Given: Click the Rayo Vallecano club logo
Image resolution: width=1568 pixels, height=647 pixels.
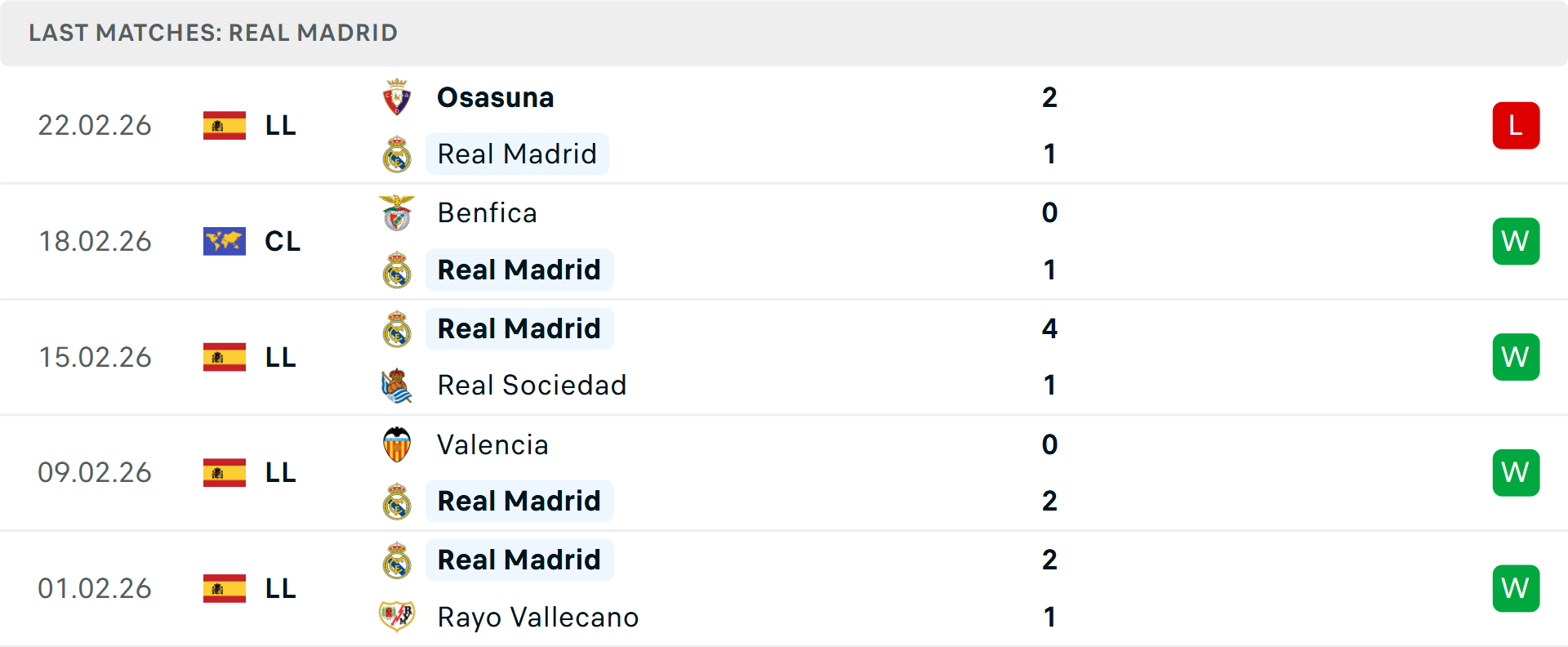Looking at the screenshot, I should pyautogui.click(x=398, y=617).
